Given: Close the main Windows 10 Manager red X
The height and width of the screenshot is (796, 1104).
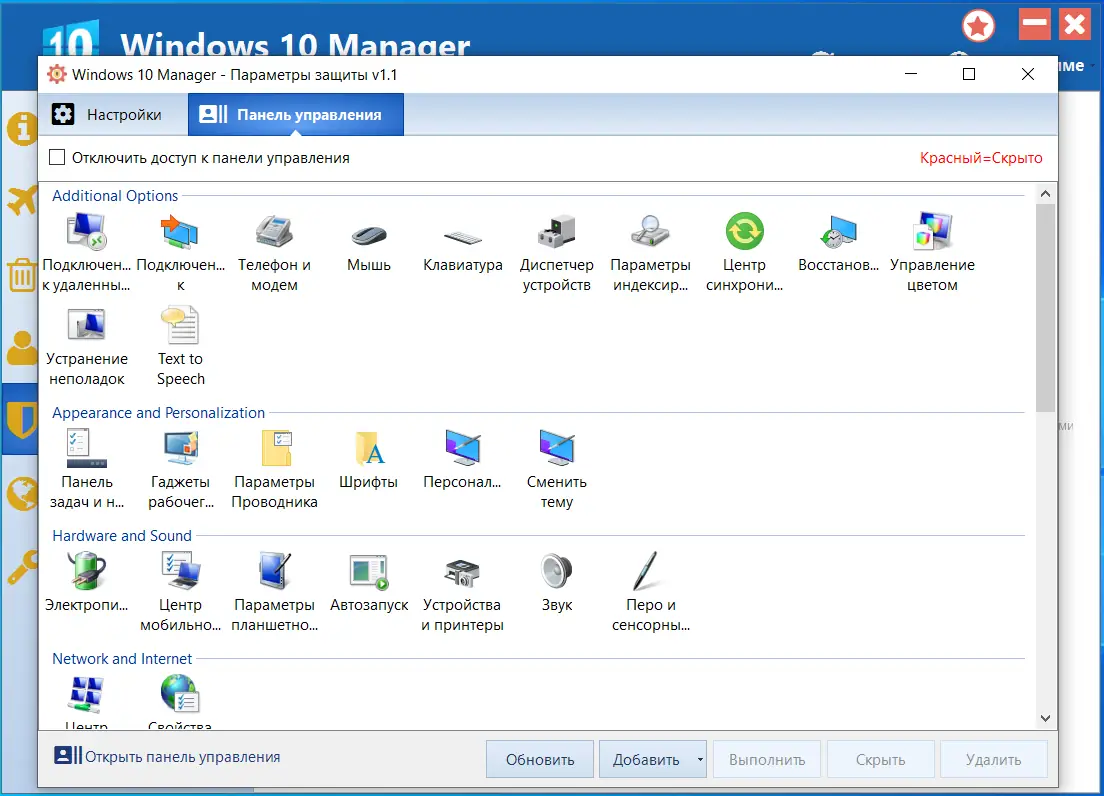Looking at the screenshot, I should point(1075,24).
